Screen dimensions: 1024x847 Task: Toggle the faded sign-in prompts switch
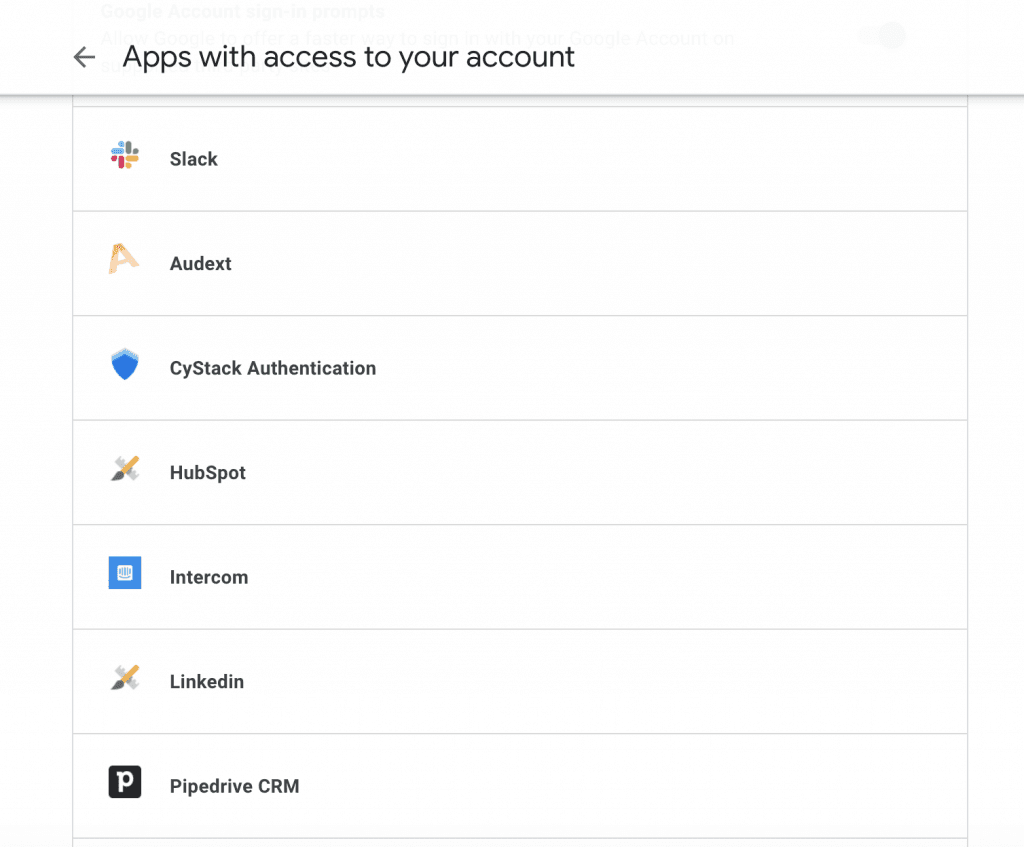882,35
